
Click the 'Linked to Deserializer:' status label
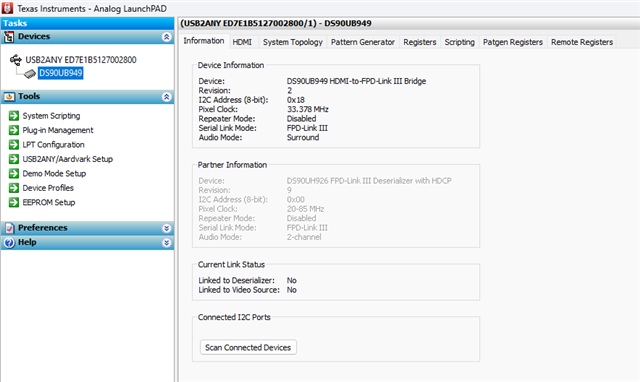pyautogui.click(x=236, y=280)
